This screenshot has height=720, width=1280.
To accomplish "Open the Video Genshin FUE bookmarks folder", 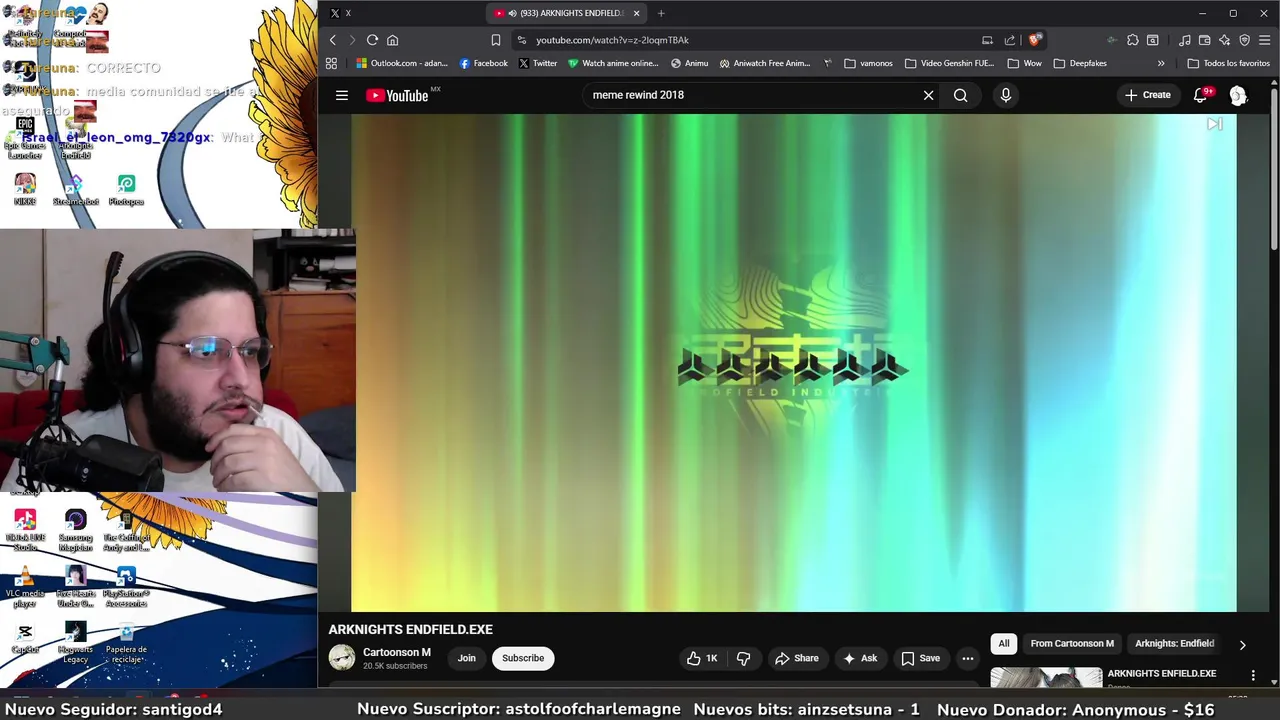I will (x=950, y=63).
